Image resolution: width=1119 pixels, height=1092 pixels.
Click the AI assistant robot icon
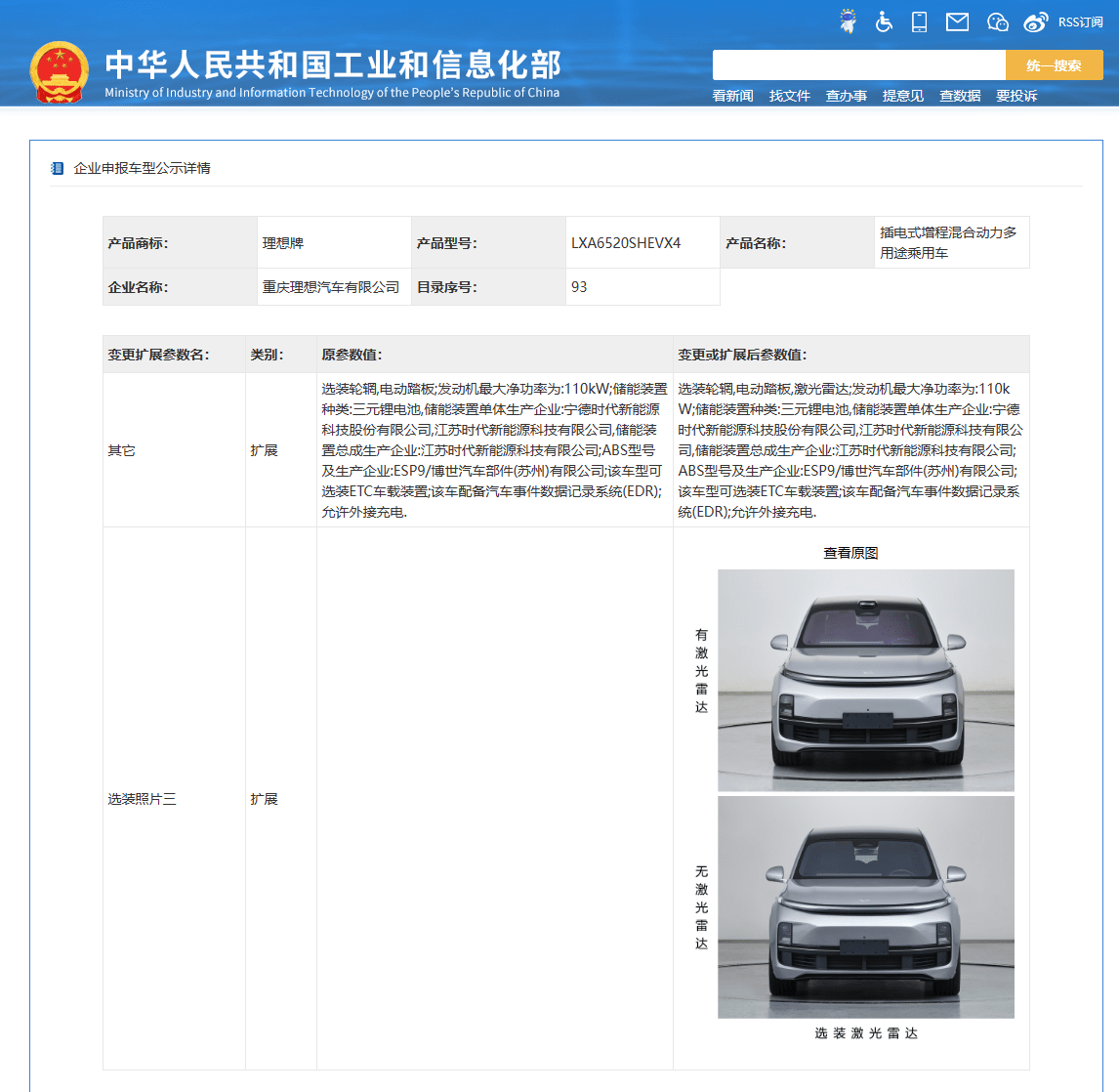coord(848,21)
